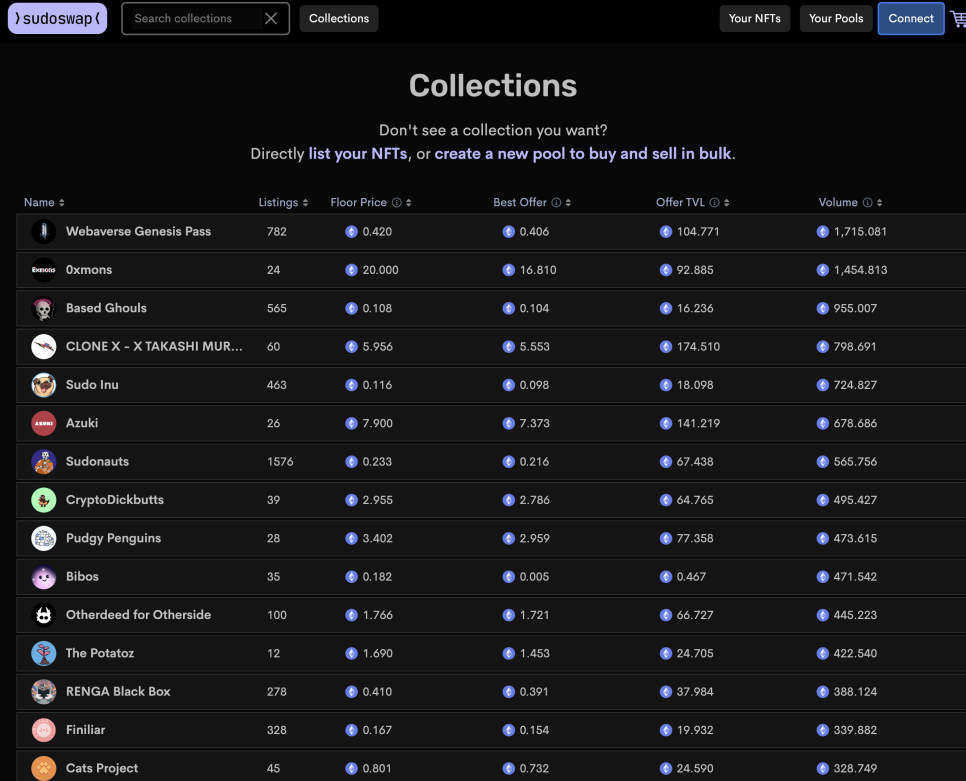Click Azuki best offer 7.373
This screenshot has height=781, width=966.
(x=534, y=423)
